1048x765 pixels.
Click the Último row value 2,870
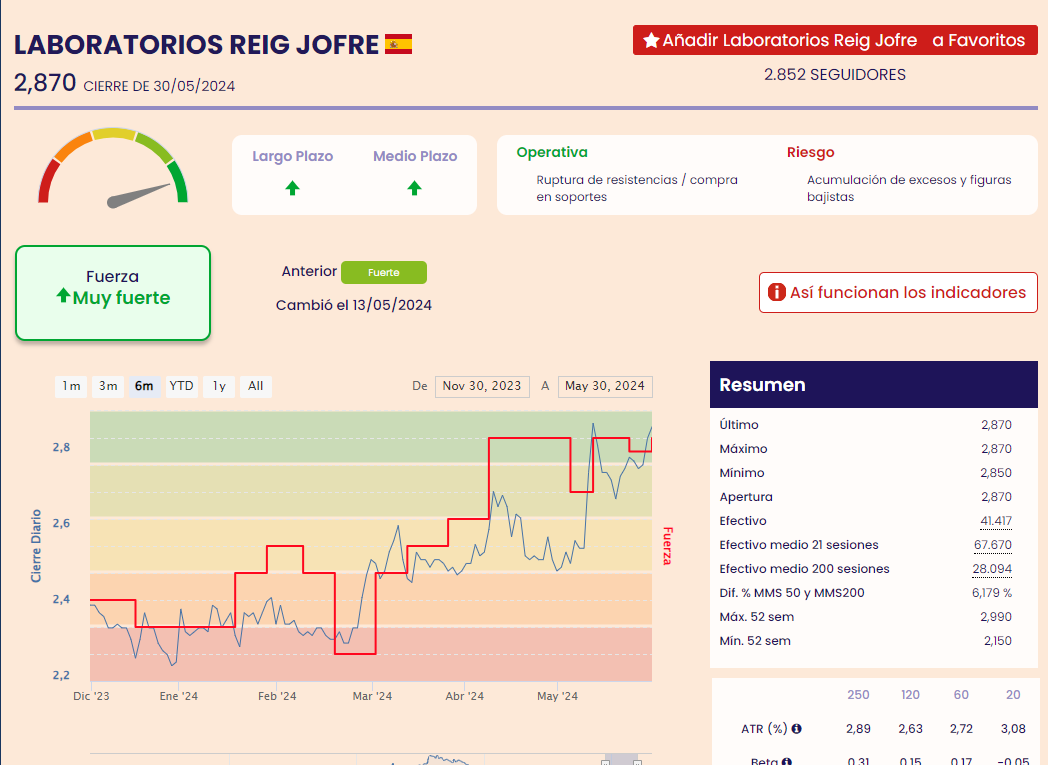point(996,424)
